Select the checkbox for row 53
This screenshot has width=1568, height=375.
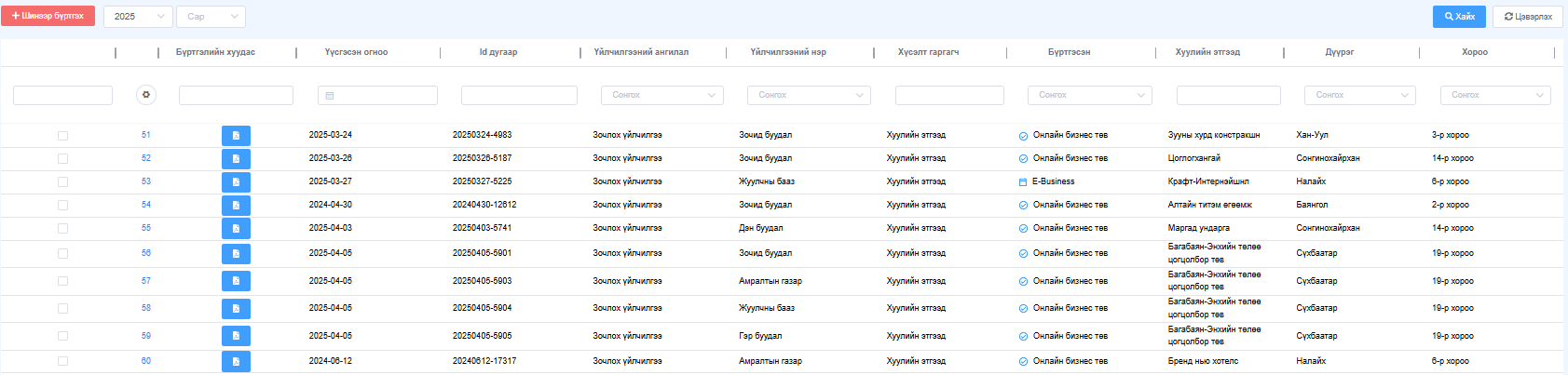(x=62, y=182)
